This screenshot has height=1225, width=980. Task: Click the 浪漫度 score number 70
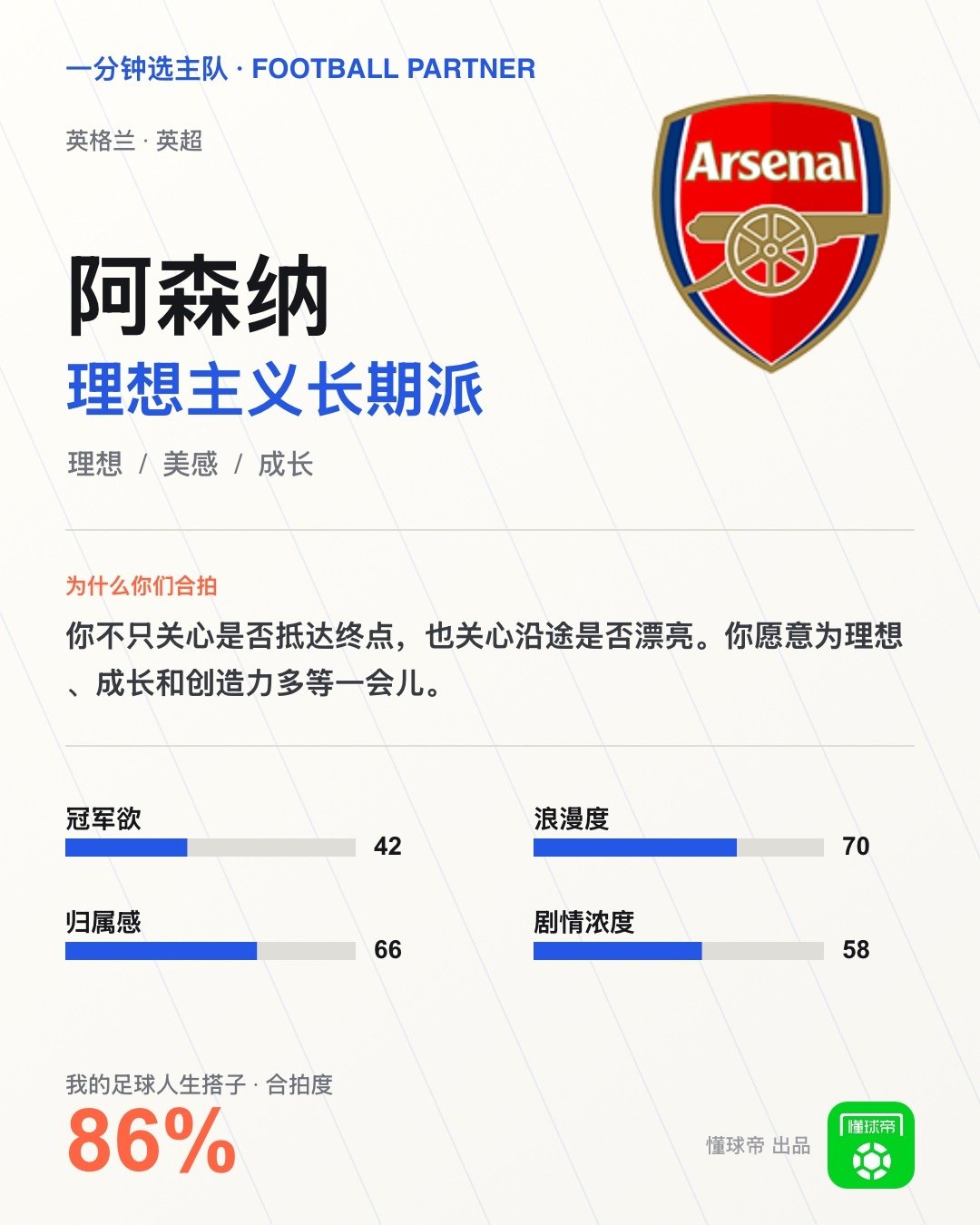tap(856, 847)
